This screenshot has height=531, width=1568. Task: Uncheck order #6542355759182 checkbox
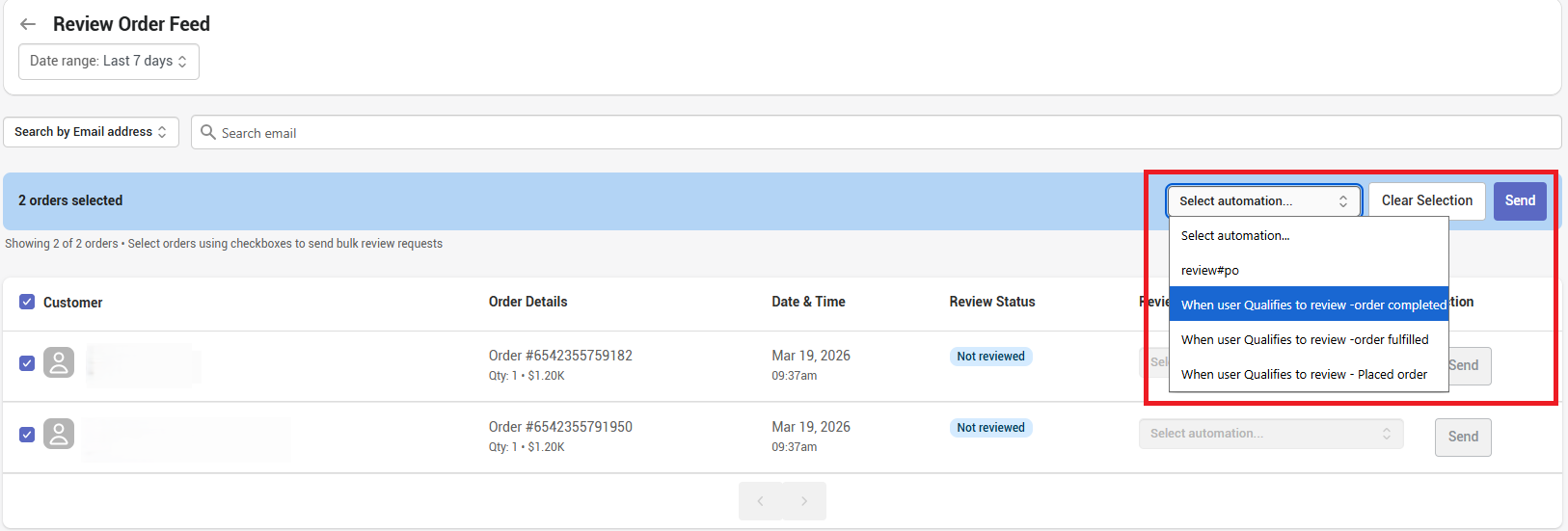pyautogui.click(x=27, y=363)
